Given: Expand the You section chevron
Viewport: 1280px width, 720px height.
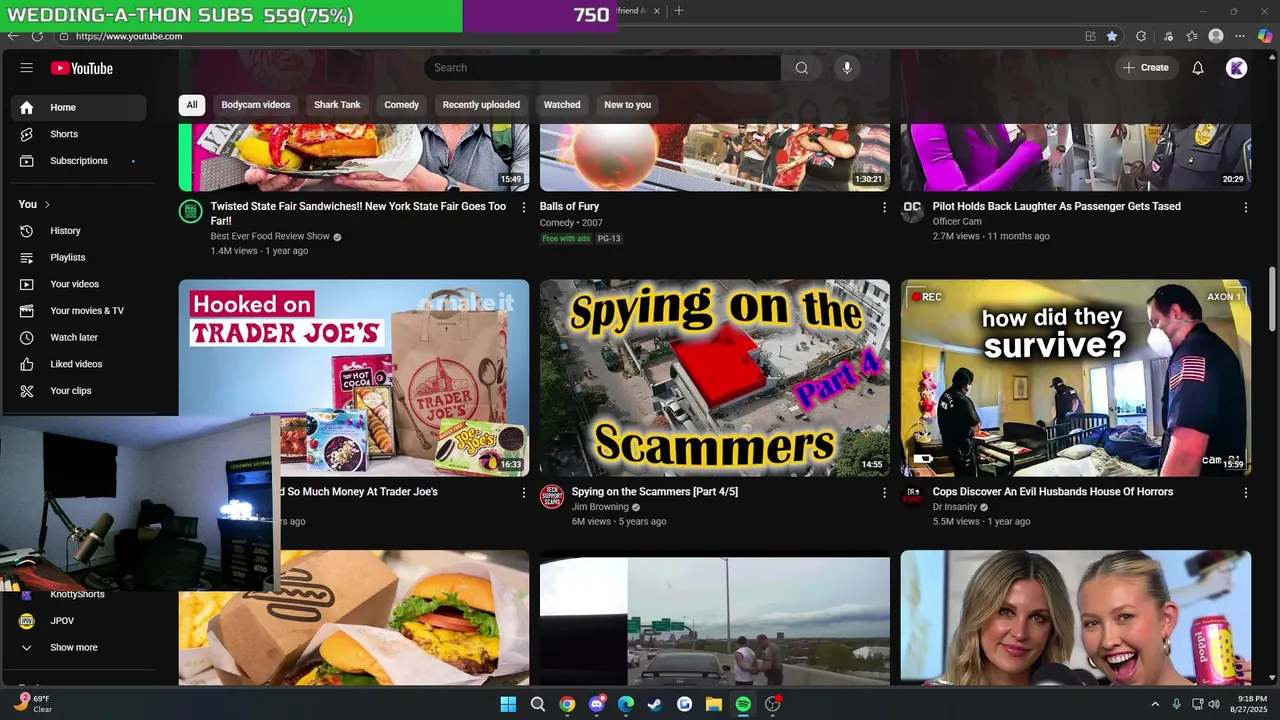Looking at the screenshot, I should coord(47,204).
